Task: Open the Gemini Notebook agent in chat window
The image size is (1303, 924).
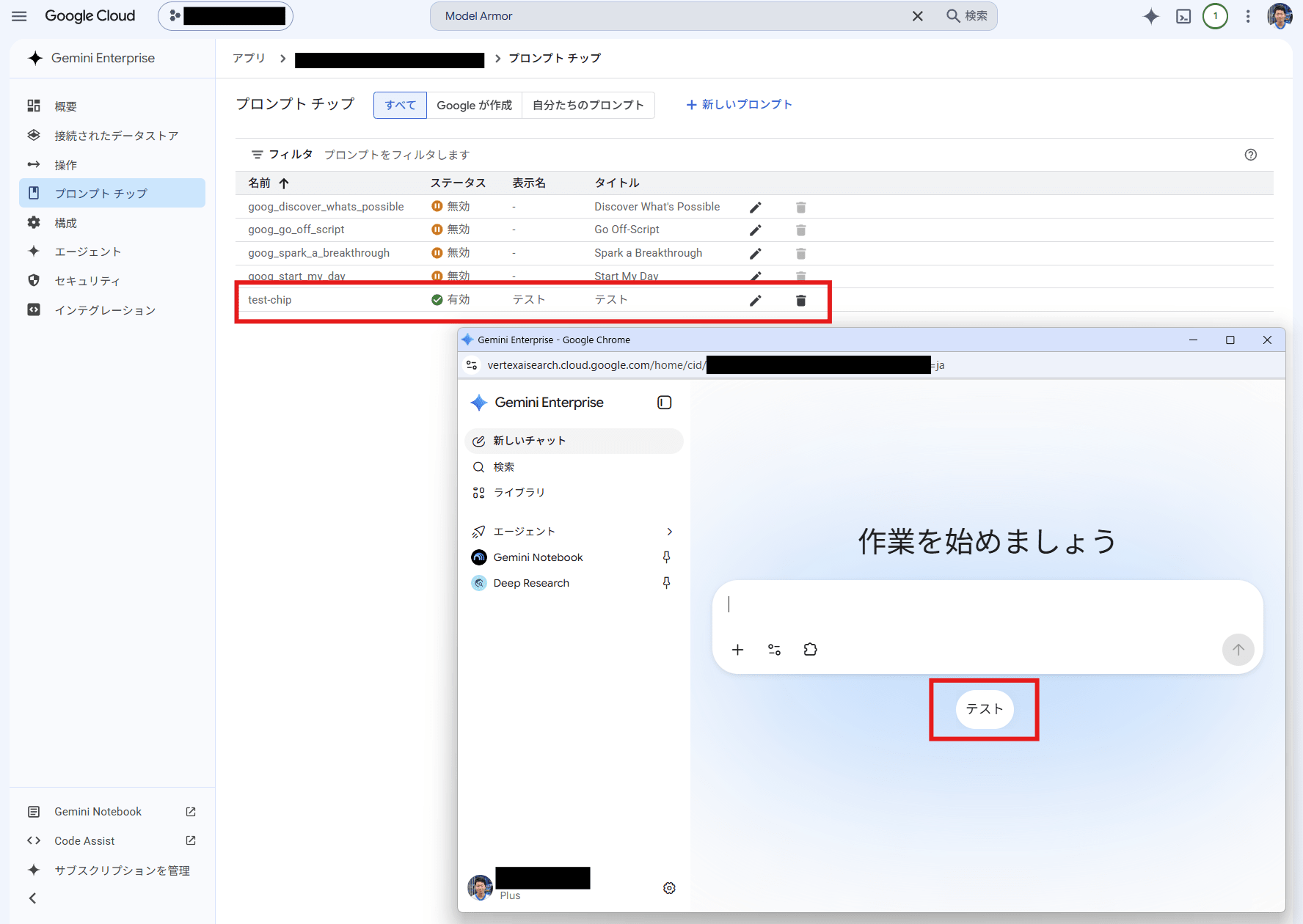Action: 538,557
